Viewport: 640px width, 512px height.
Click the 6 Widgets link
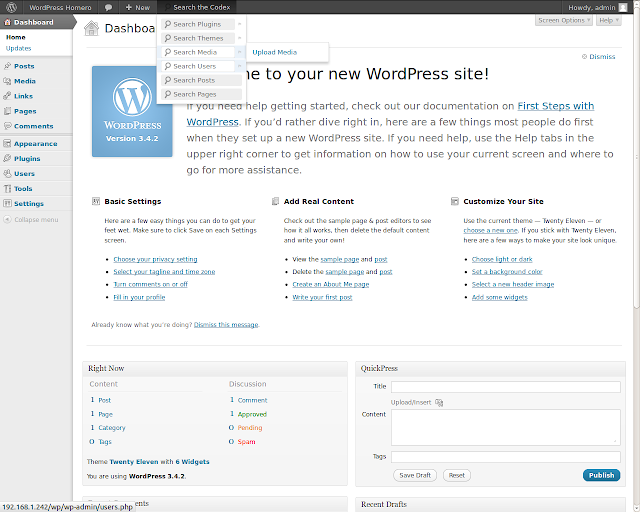tap(192, 462)
